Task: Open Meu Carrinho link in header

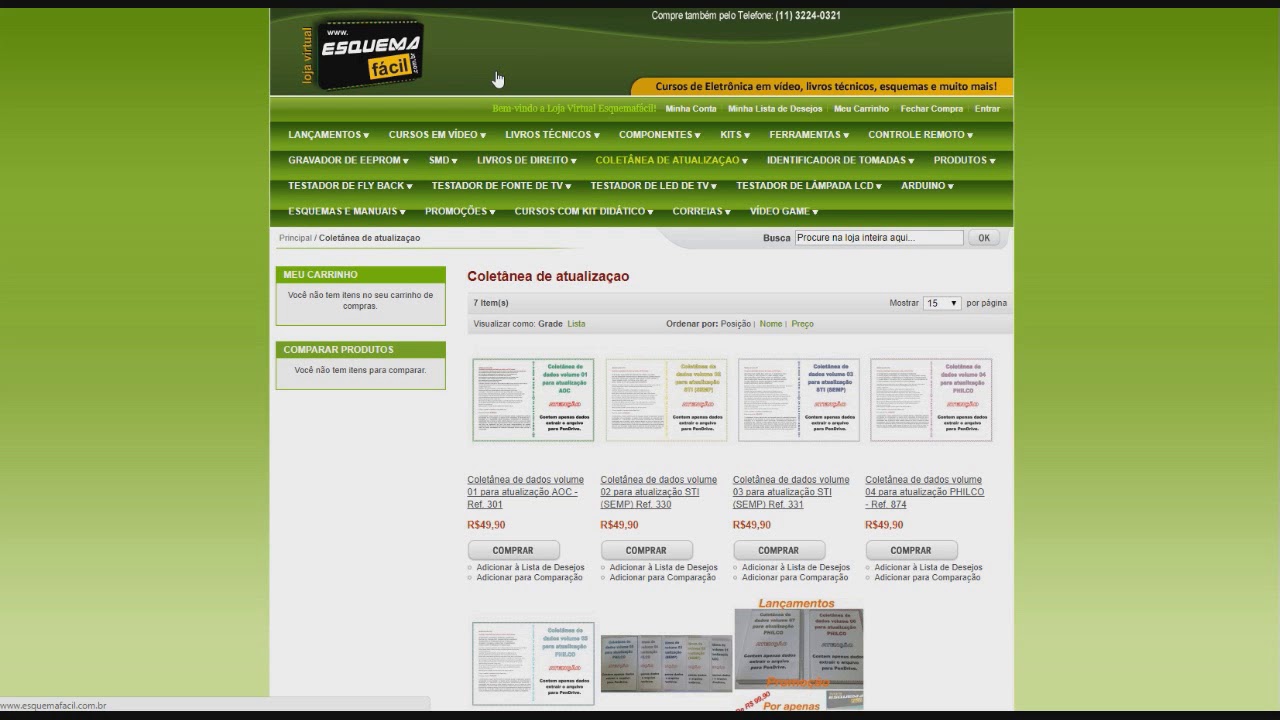Action: (861, 109)
